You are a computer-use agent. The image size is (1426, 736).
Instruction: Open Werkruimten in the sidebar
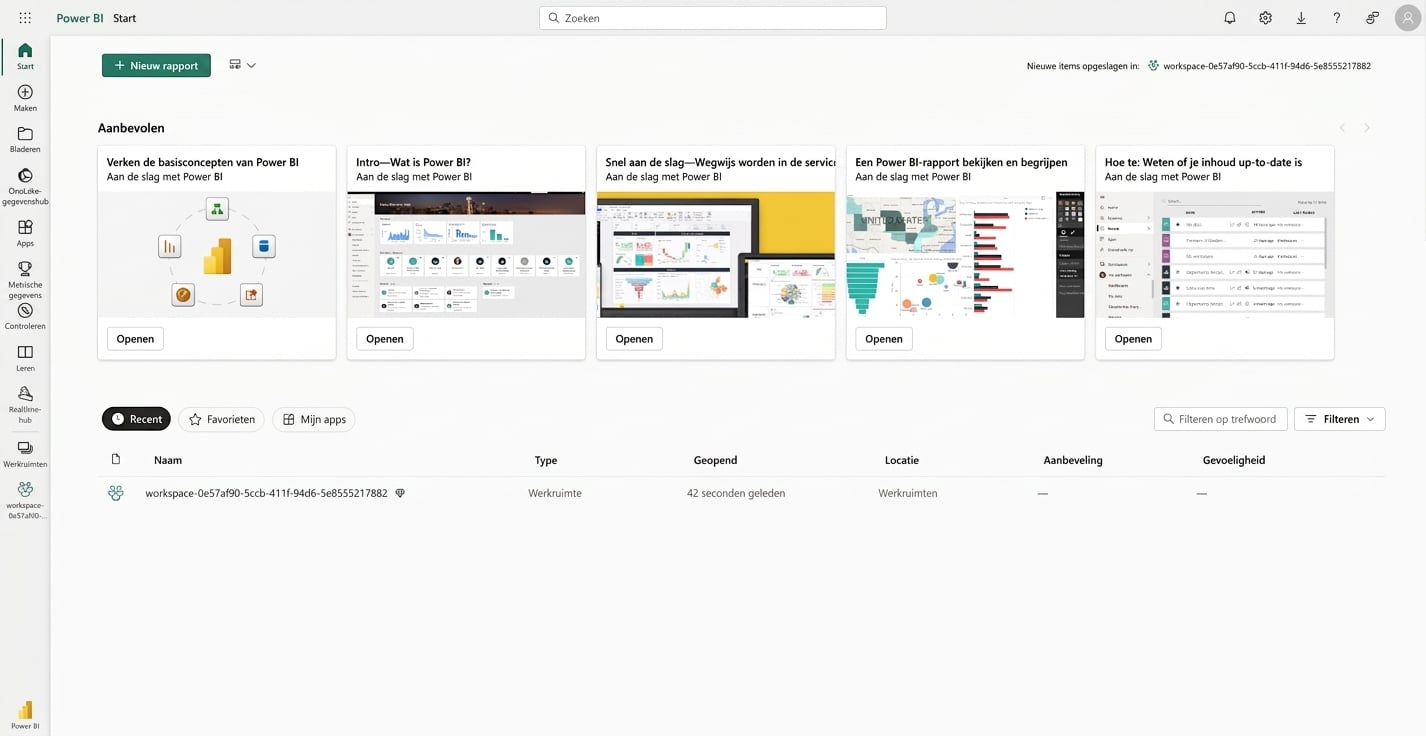pos(25,455)
